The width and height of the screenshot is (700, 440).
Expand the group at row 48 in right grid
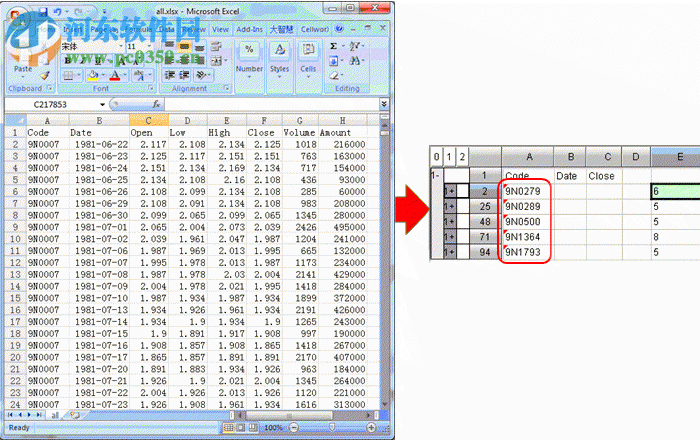click(x=450, y=222)
